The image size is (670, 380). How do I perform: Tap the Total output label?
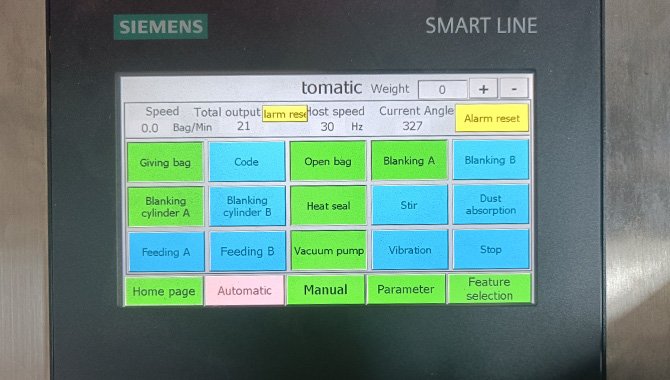tap(227, 112)
